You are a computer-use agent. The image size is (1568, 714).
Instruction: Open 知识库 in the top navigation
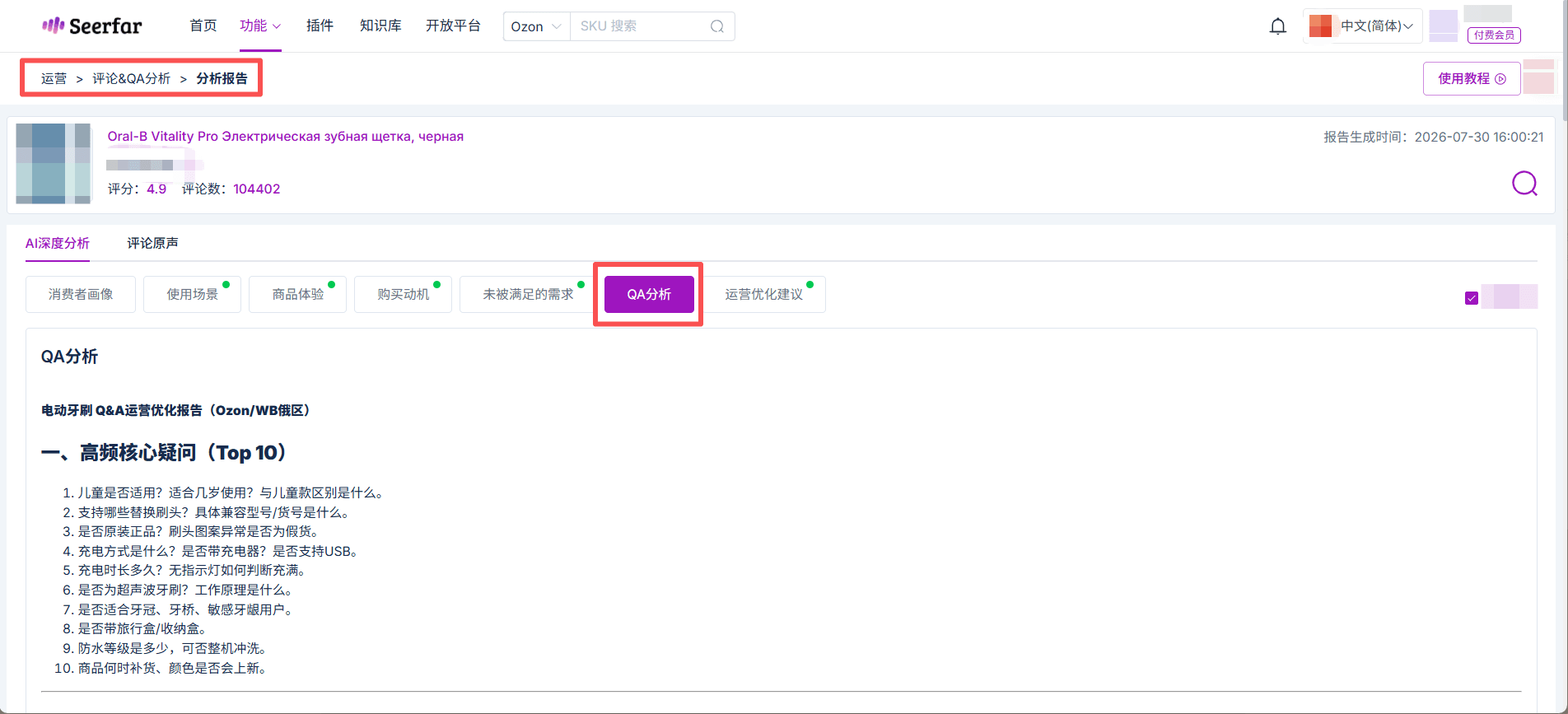coord(380,26)
